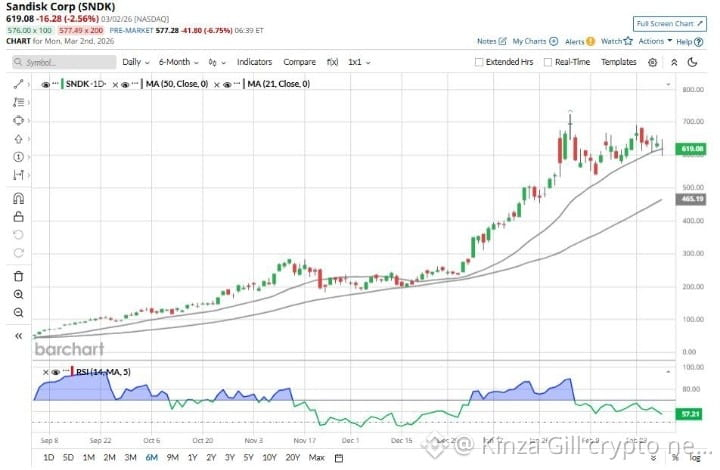
Task: Open the Actions dropdown menu
Action: 655,41
